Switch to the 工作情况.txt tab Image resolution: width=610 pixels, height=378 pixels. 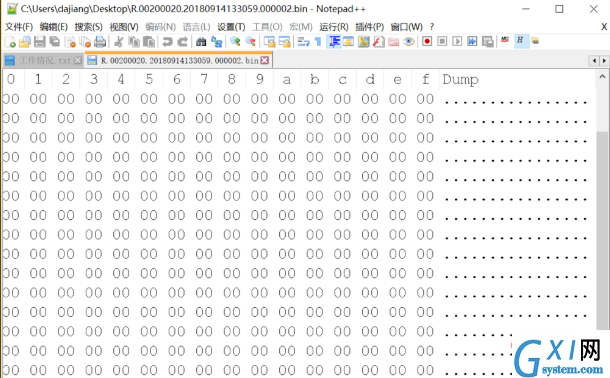44,61
